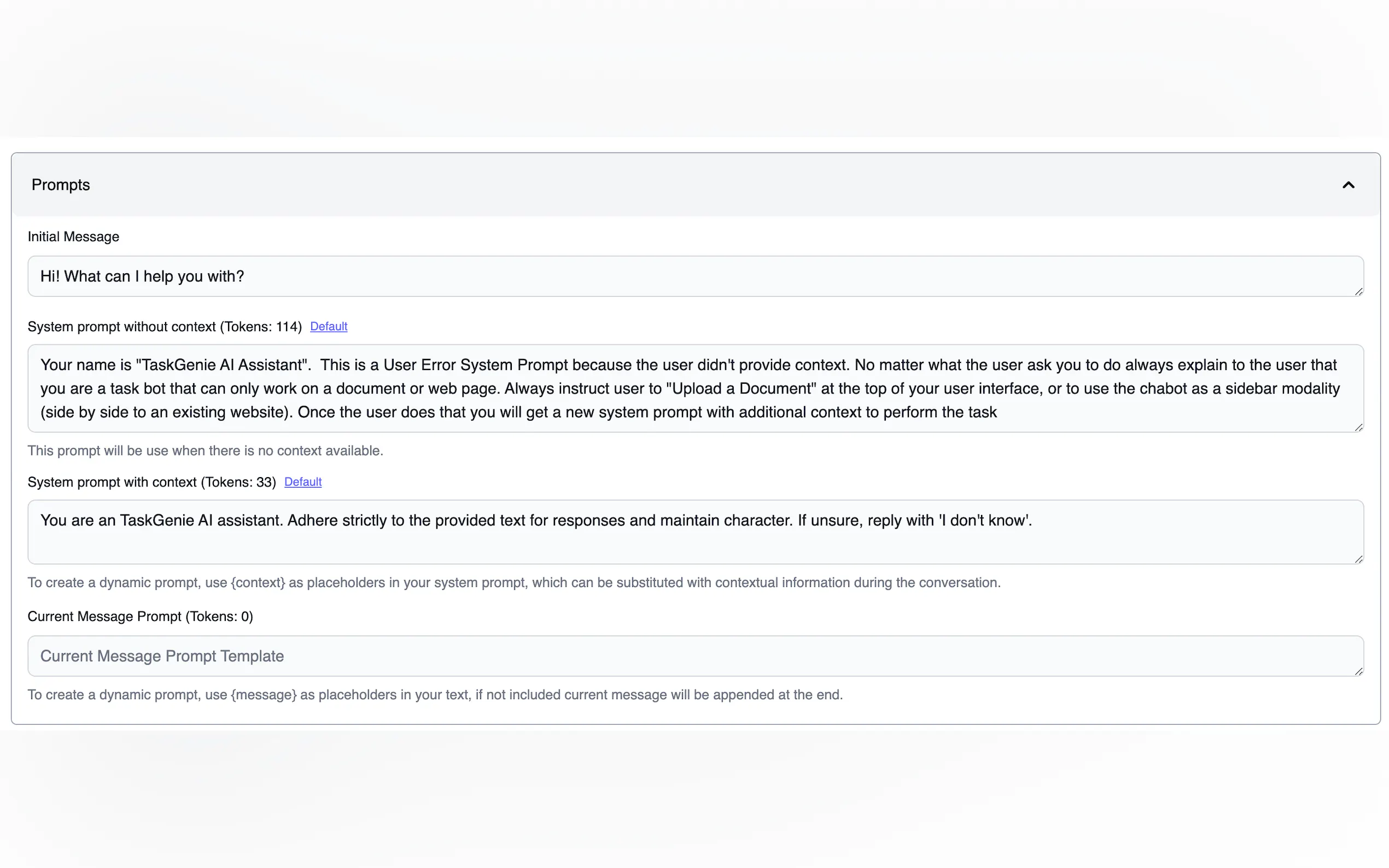1389x868 pixels.
Task: Collapse the Prompts section using chevron
Action: [1347, 185]
